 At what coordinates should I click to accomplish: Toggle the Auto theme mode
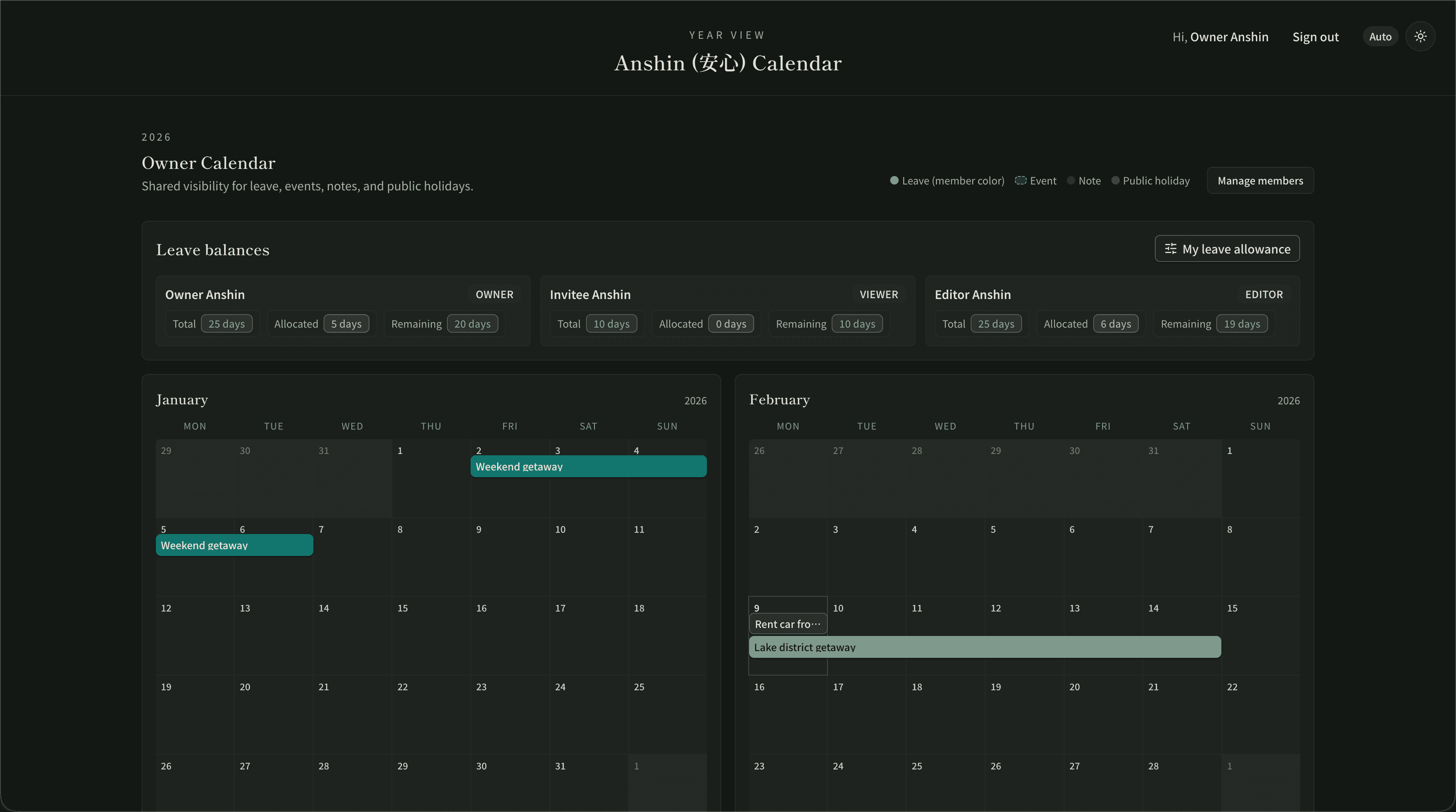pos(1380,36)
